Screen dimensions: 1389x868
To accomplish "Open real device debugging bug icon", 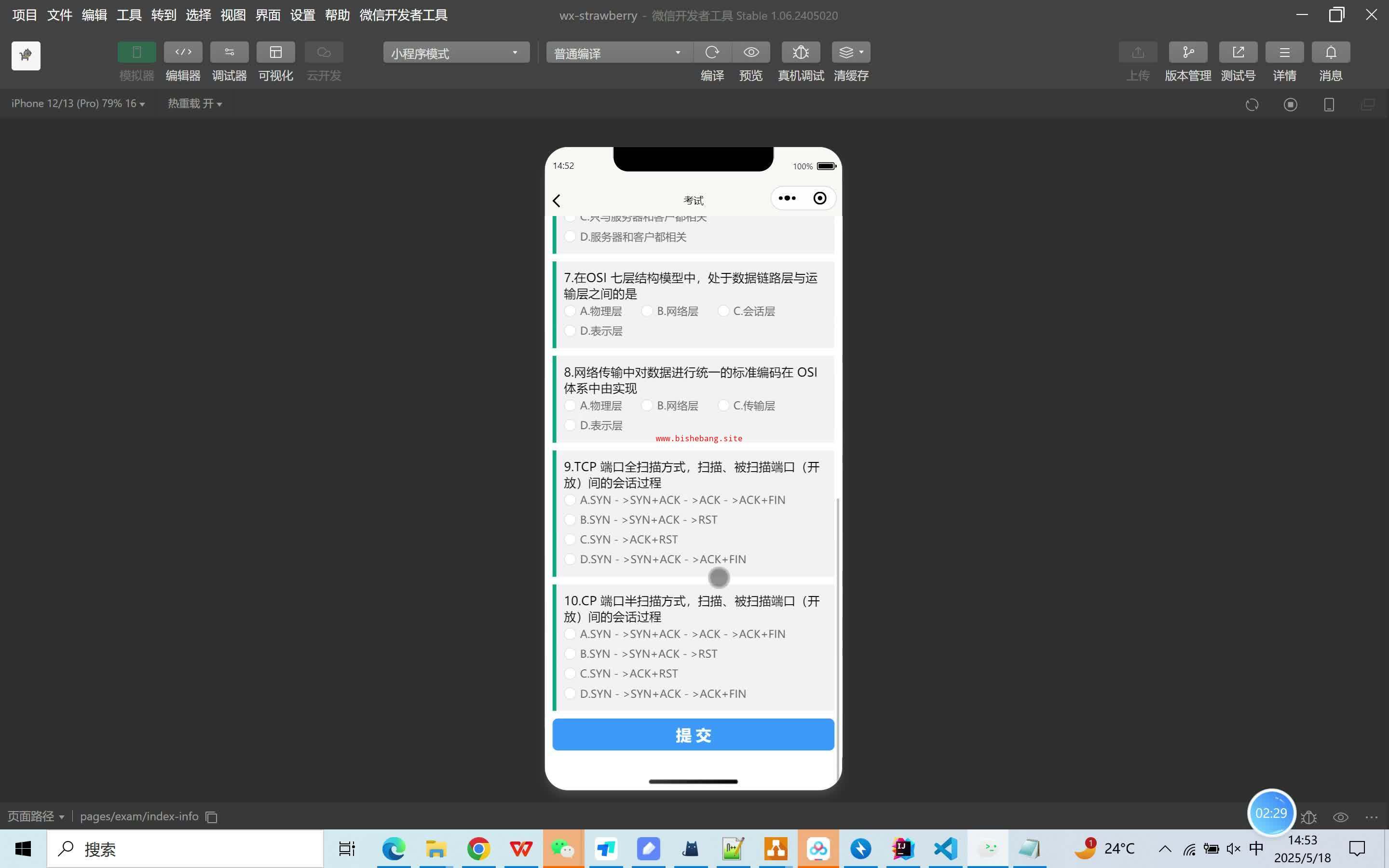I will click(800, 52).
